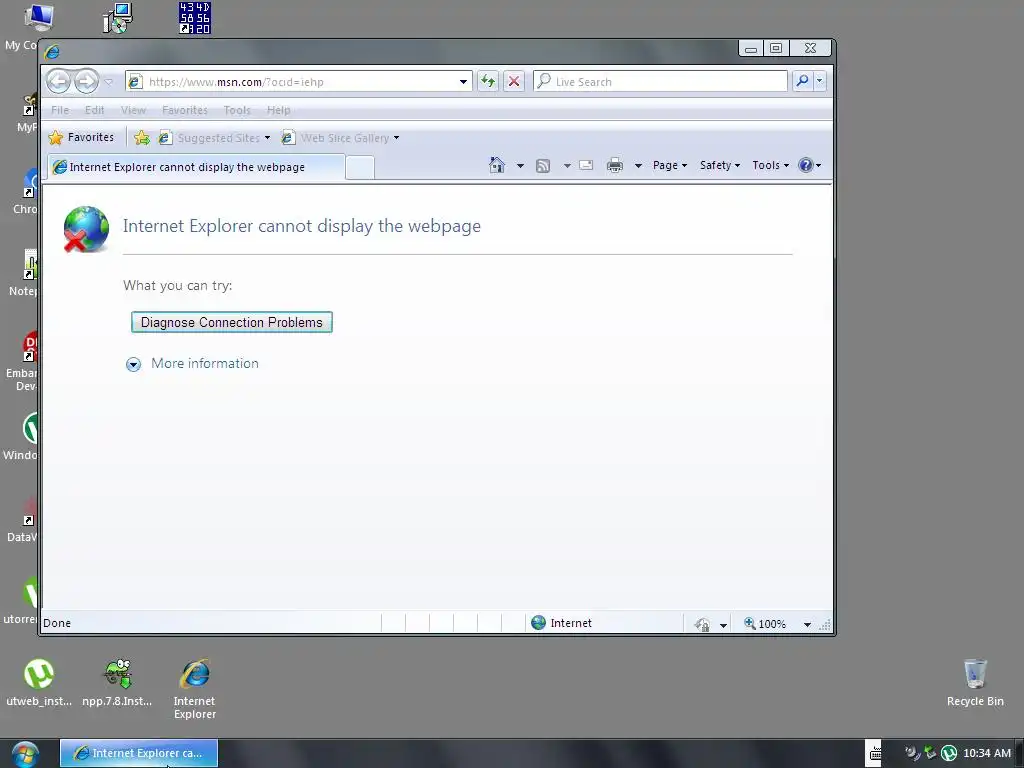Open the Web Slice Gallery link
Image resolution: width=1024 pixels, height=768 pixels.
coord(338,138)
